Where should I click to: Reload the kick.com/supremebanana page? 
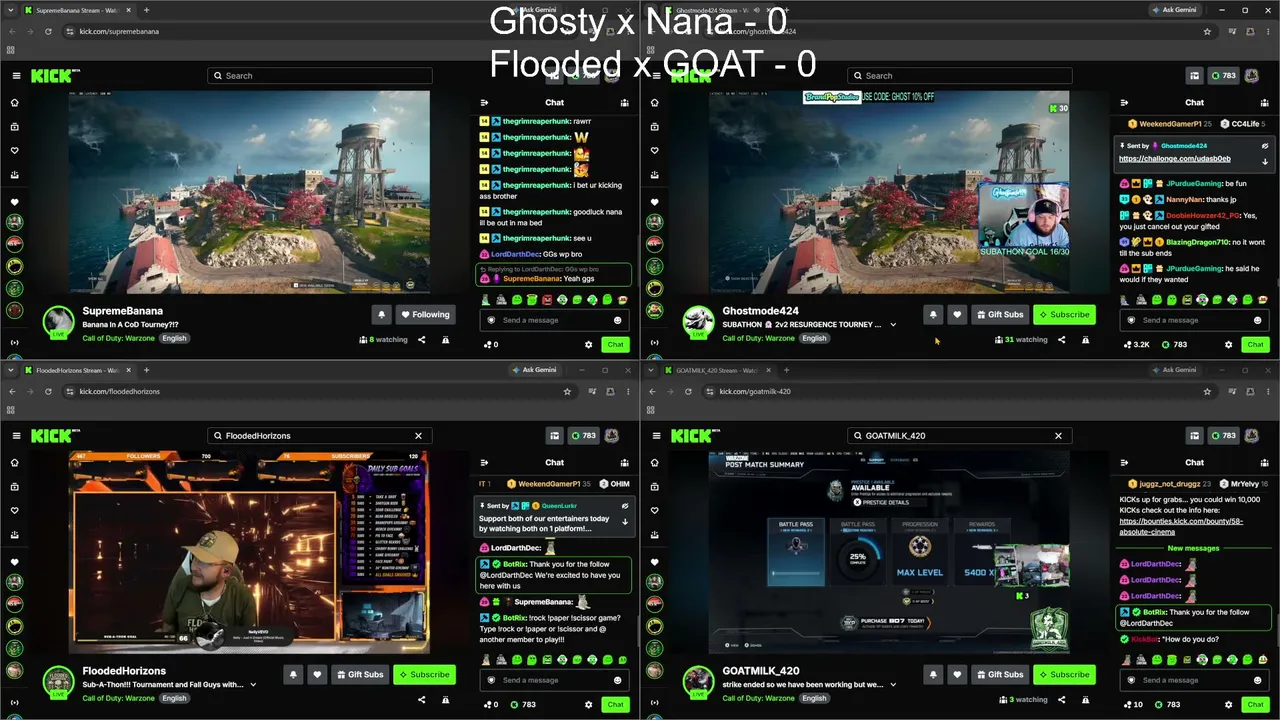pos(48,31)
